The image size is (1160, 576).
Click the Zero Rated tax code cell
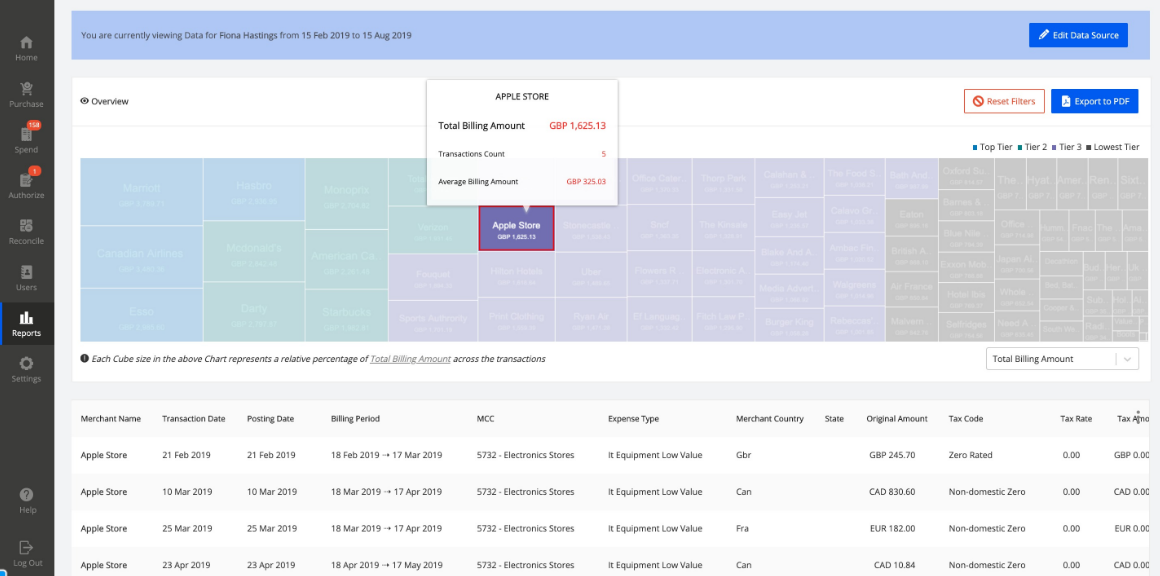(x=971, y=455)
